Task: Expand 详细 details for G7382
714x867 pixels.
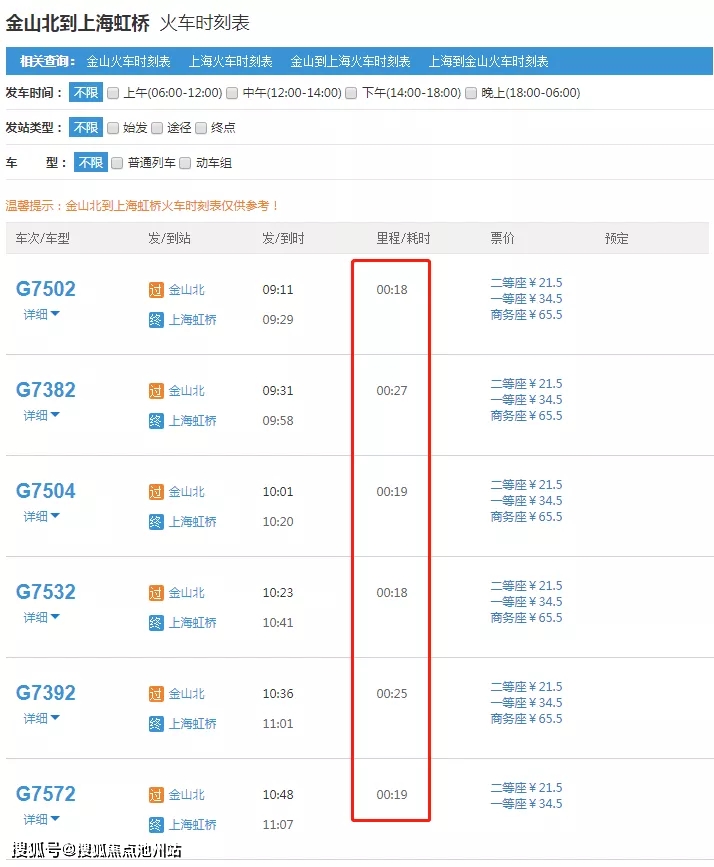Action: coord(41,415)
